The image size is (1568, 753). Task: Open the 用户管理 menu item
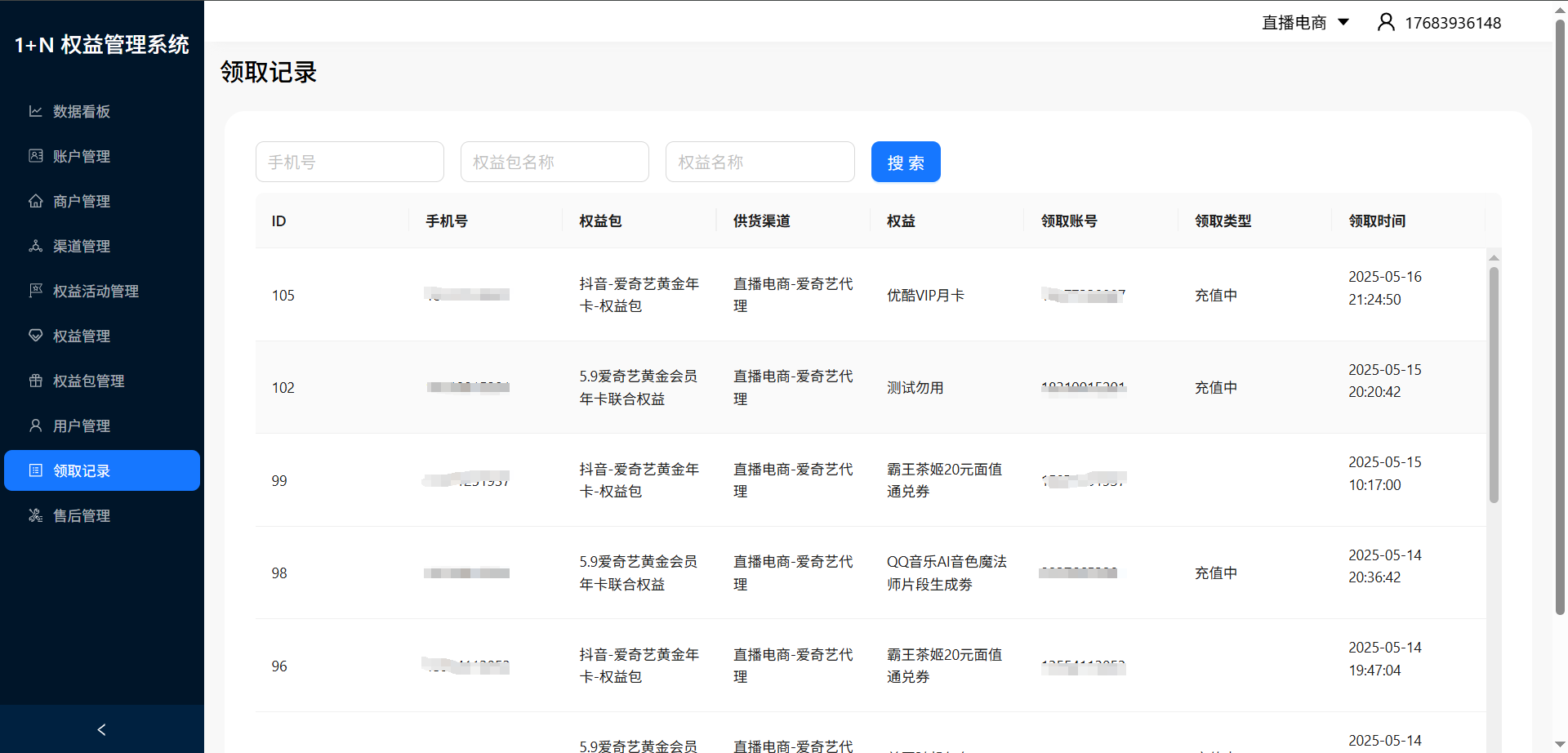point(82,426)
